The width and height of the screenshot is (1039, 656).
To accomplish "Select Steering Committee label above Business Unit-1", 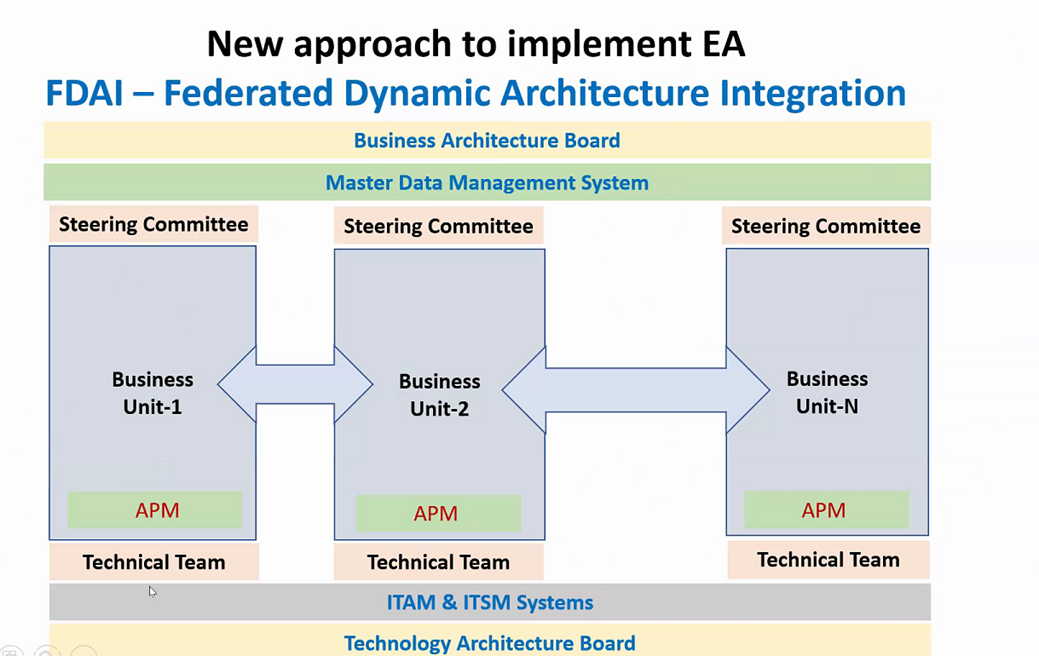I will pos(154,224).
